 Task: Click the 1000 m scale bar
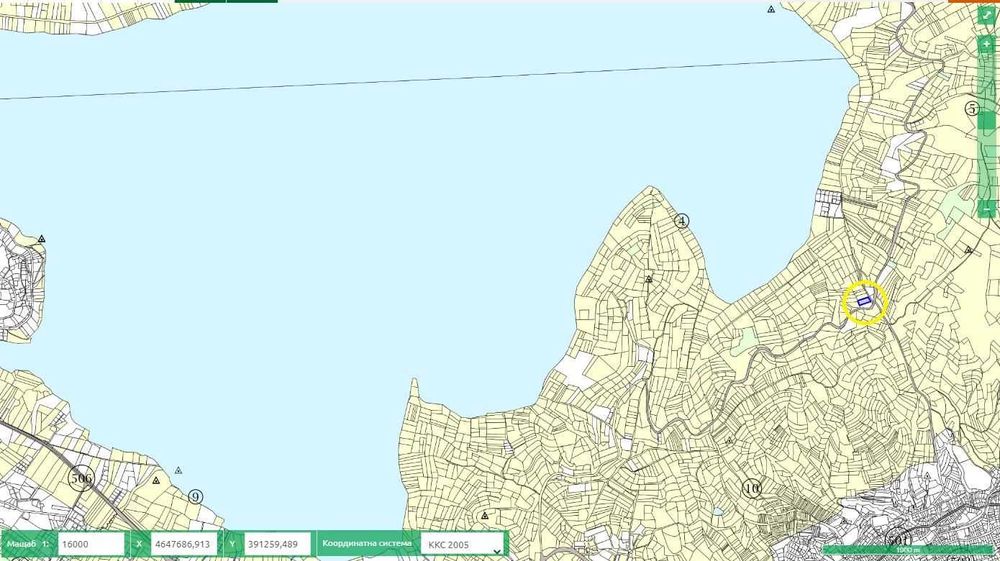(908, 550)
